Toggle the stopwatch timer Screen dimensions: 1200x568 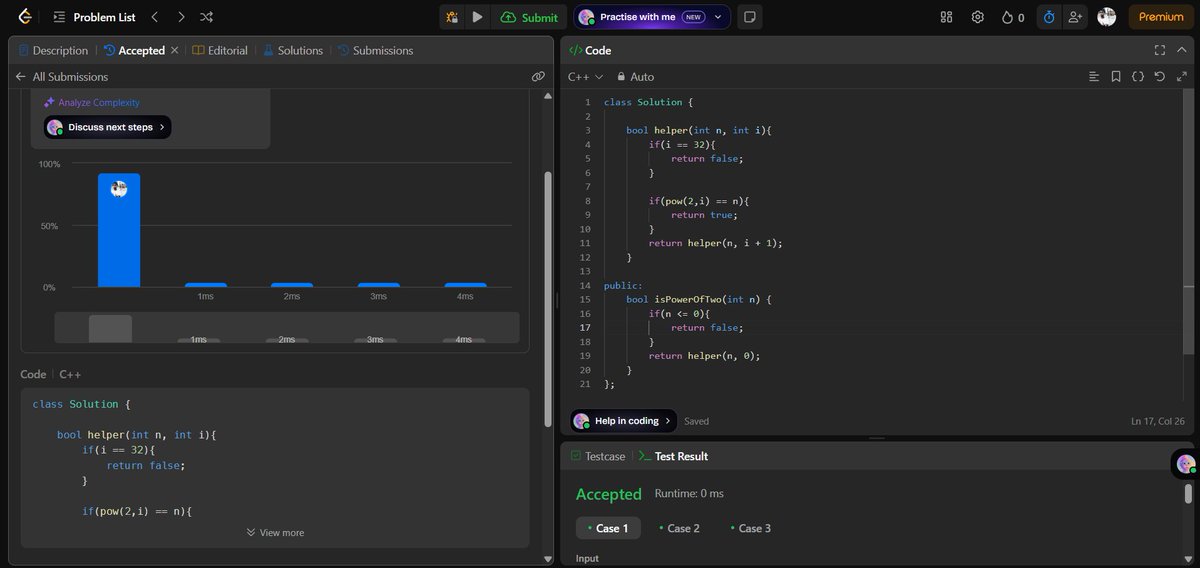coord(1049,17)
